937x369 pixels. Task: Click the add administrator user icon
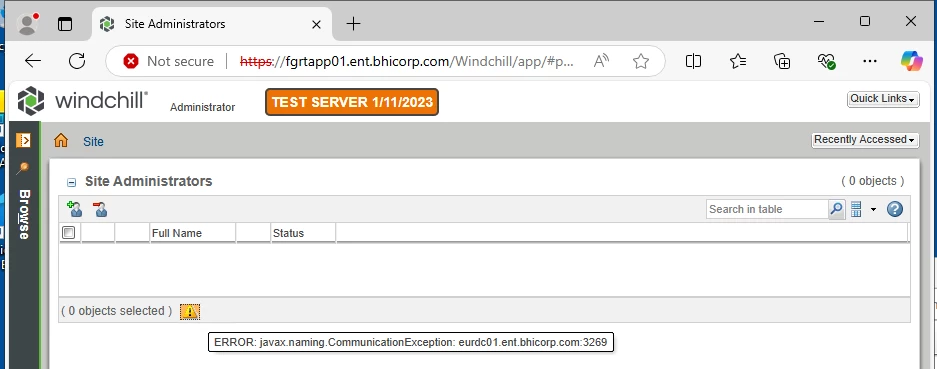tap(75, 209)
